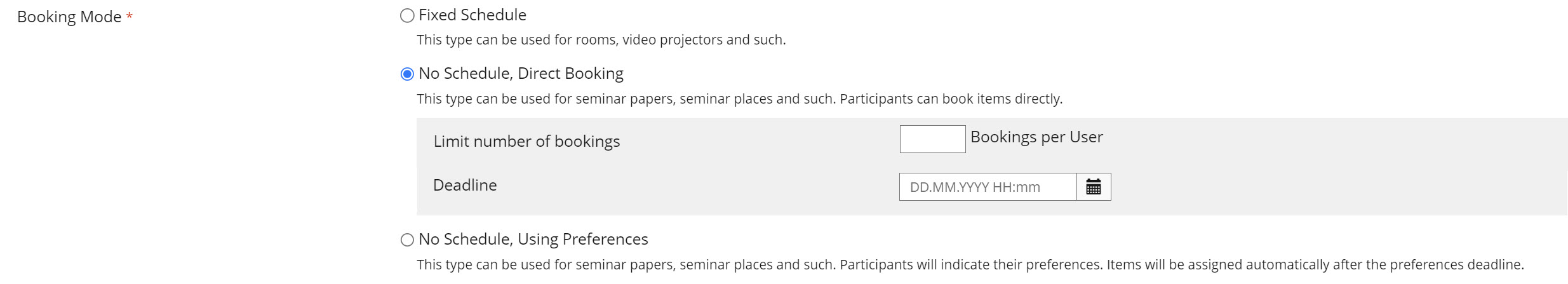The width and height of the screenshot is (1568, 284).
Task: Select the Fixed Schedule radio button
Action: (x=407, y=16)
